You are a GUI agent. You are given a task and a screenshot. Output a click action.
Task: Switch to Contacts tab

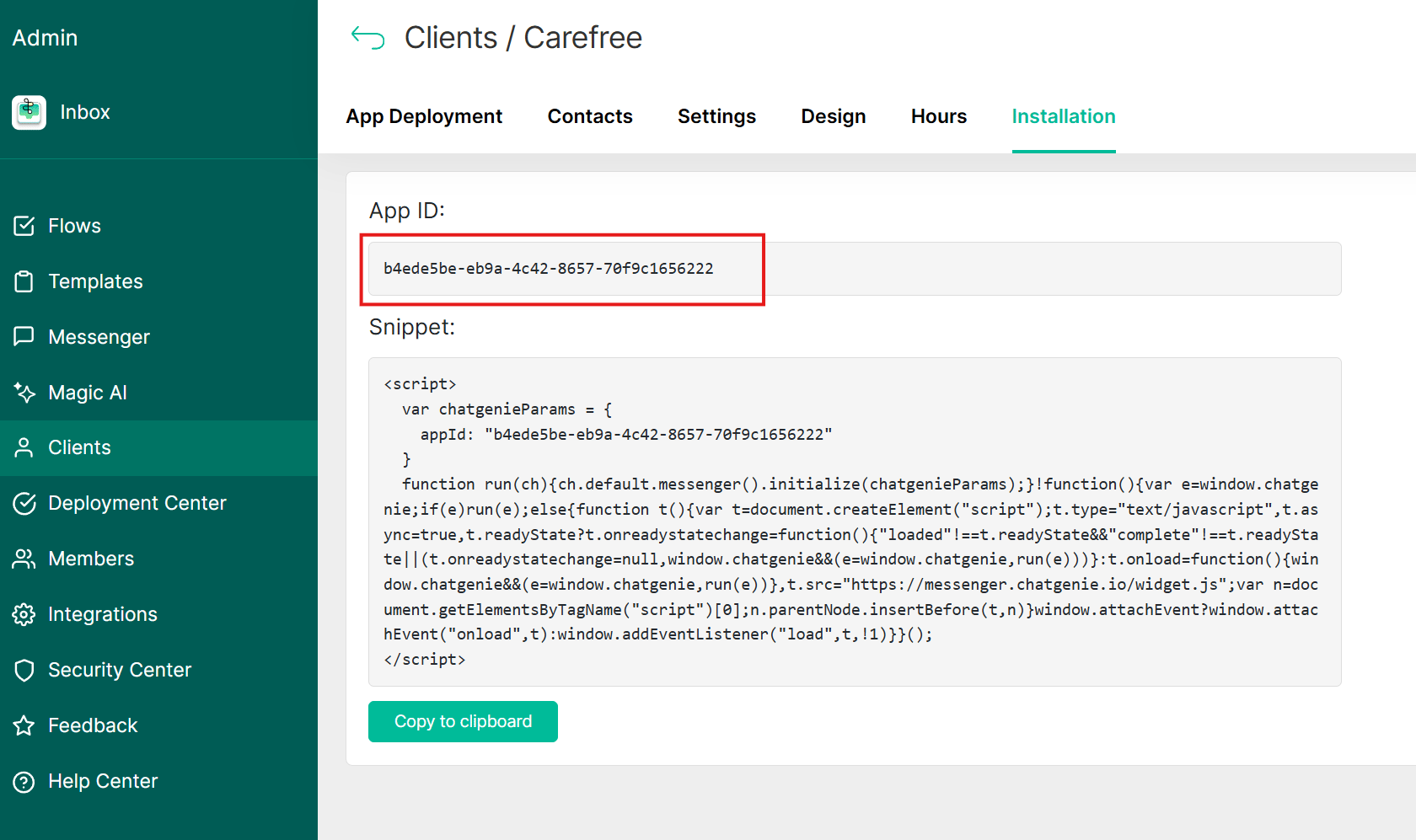click(x=590, y=116)
